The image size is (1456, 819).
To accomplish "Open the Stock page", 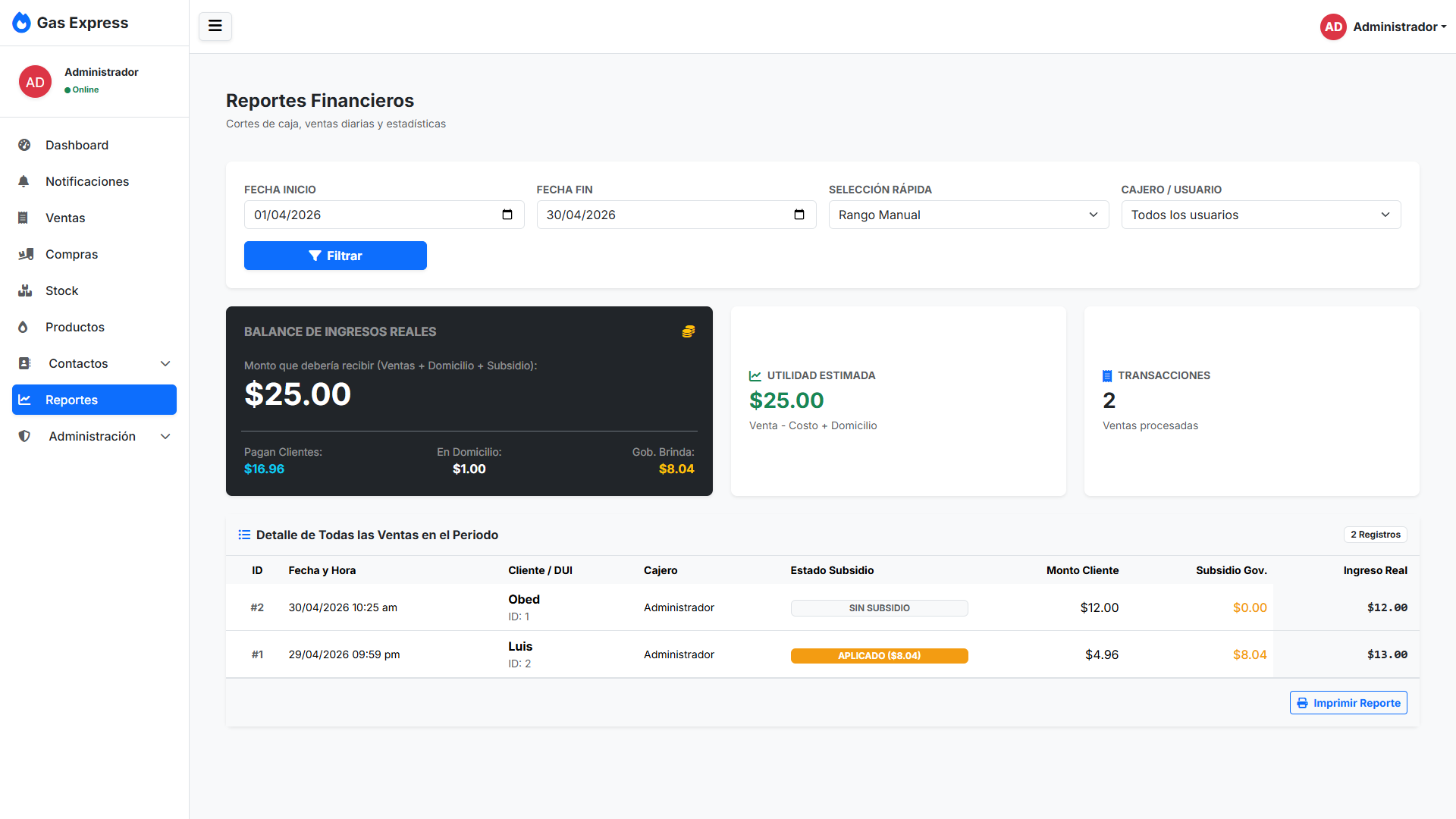I will click(94, 290).
